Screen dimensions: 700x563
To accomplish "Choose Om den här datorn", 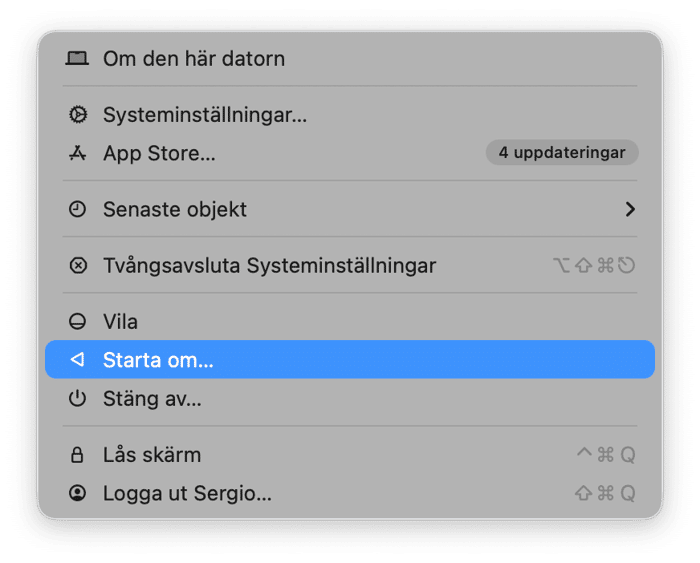I will click(194, 58).
